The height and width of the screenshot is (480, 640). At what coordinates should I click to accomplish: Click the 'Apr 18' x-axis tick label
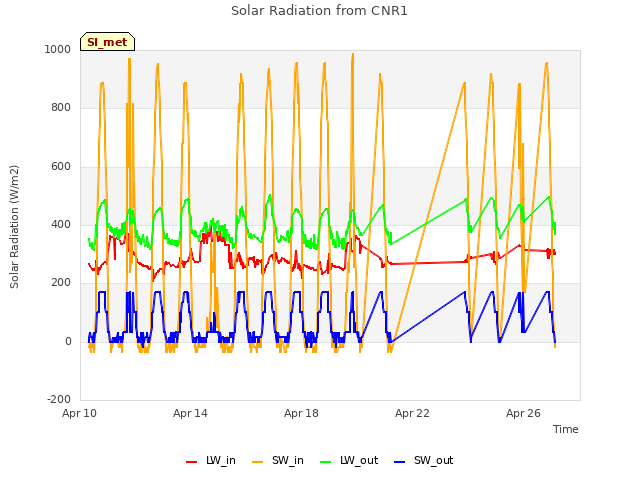(301, 413)
